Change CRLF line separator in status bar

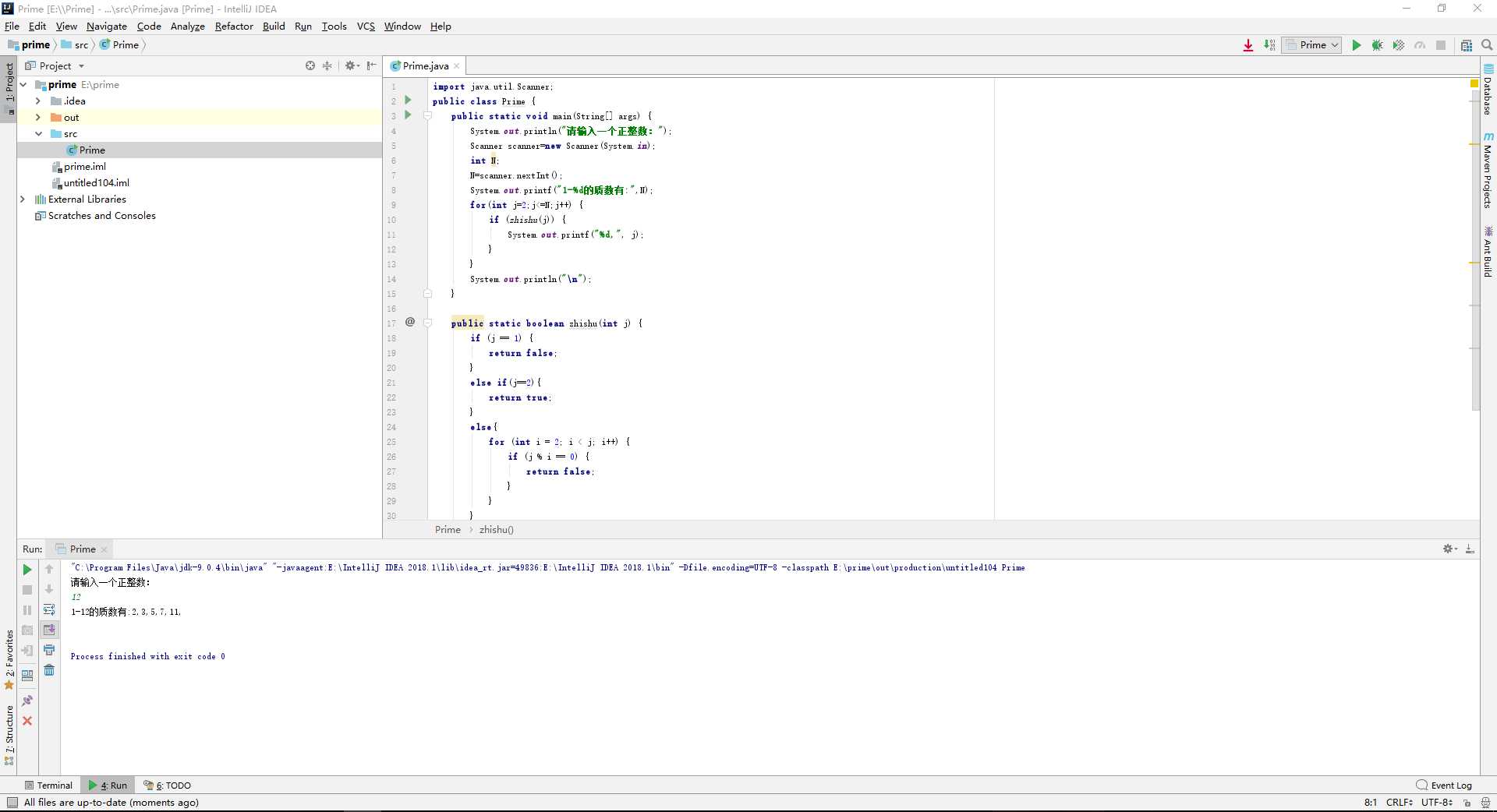click(1399, 803)
